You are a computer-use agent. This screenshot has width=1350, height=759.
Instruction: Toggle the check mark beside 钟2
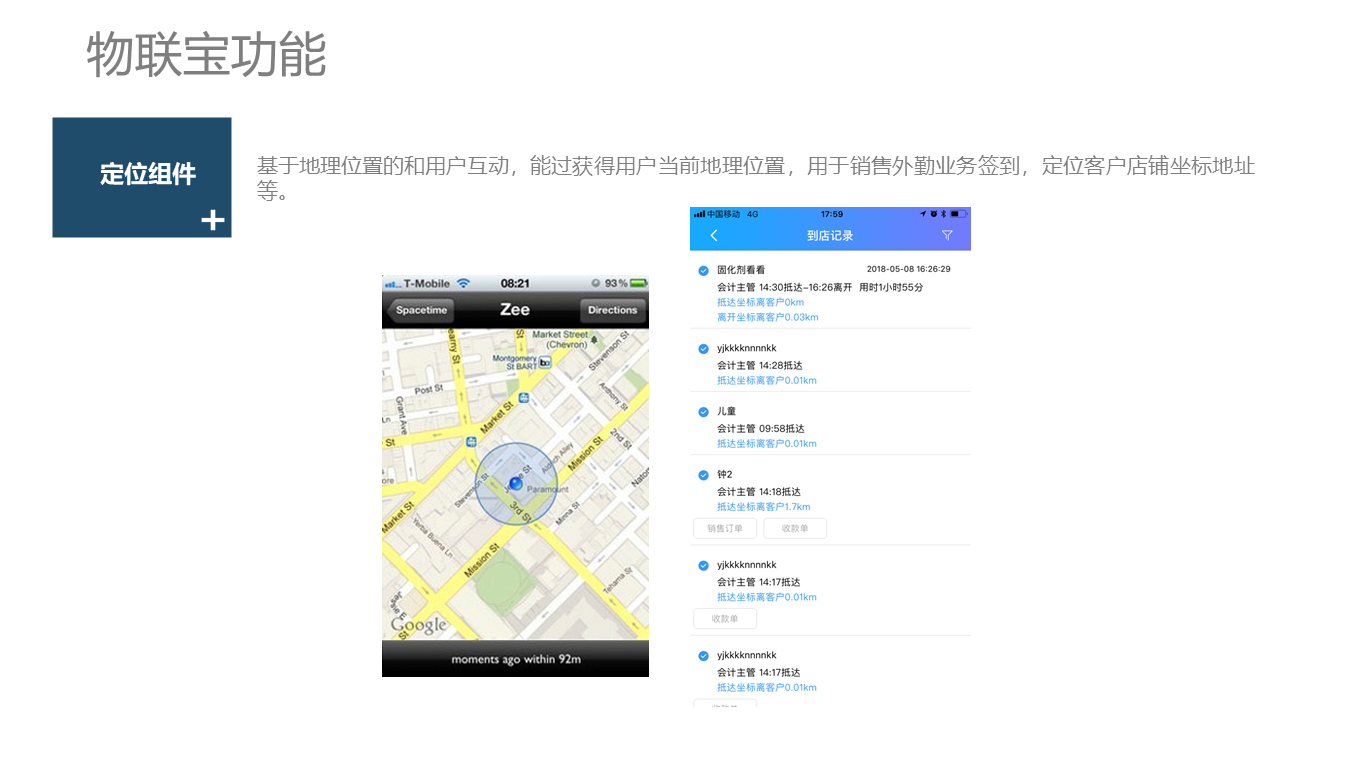(x=703, y=475)
